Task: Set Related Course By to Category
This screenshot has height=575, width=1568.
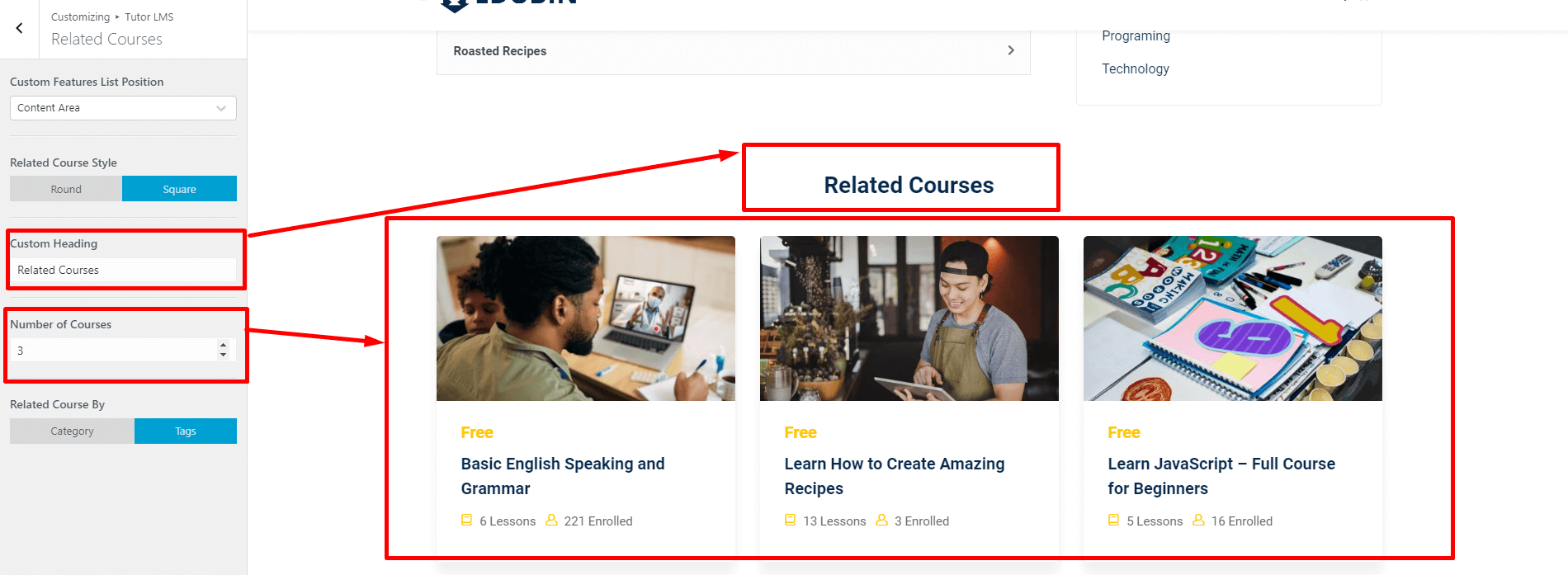Action: click(72, 431)
